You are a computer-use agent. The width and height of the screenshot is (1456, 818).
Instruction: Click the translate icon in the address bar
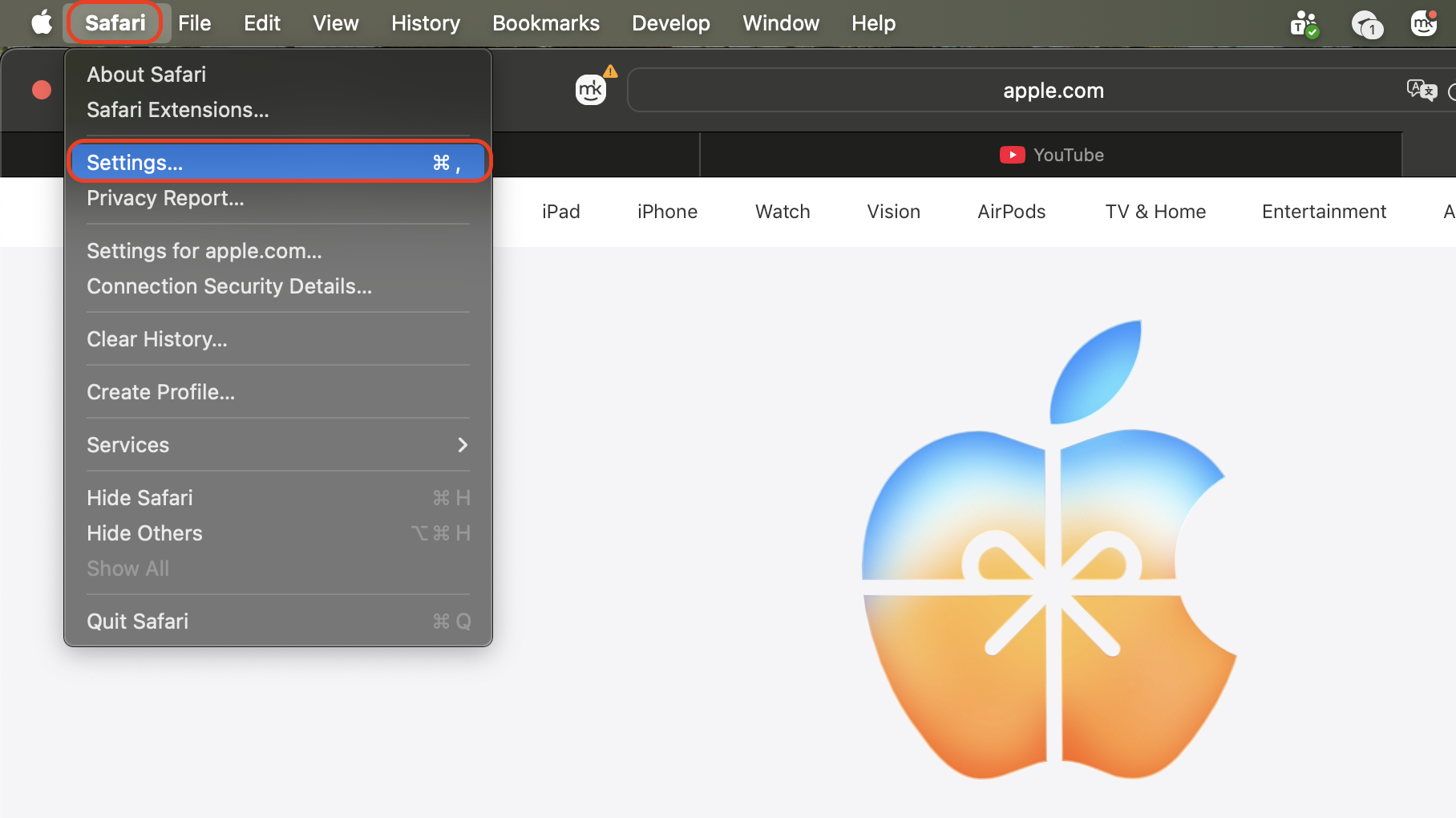[1422, 90]
